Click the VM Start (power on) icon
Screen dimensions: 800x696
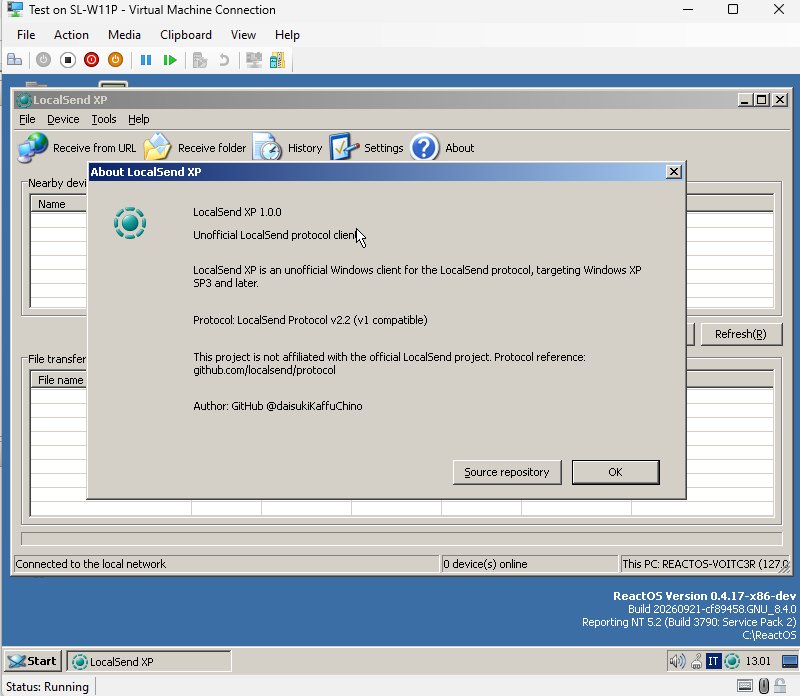(43, 60)
